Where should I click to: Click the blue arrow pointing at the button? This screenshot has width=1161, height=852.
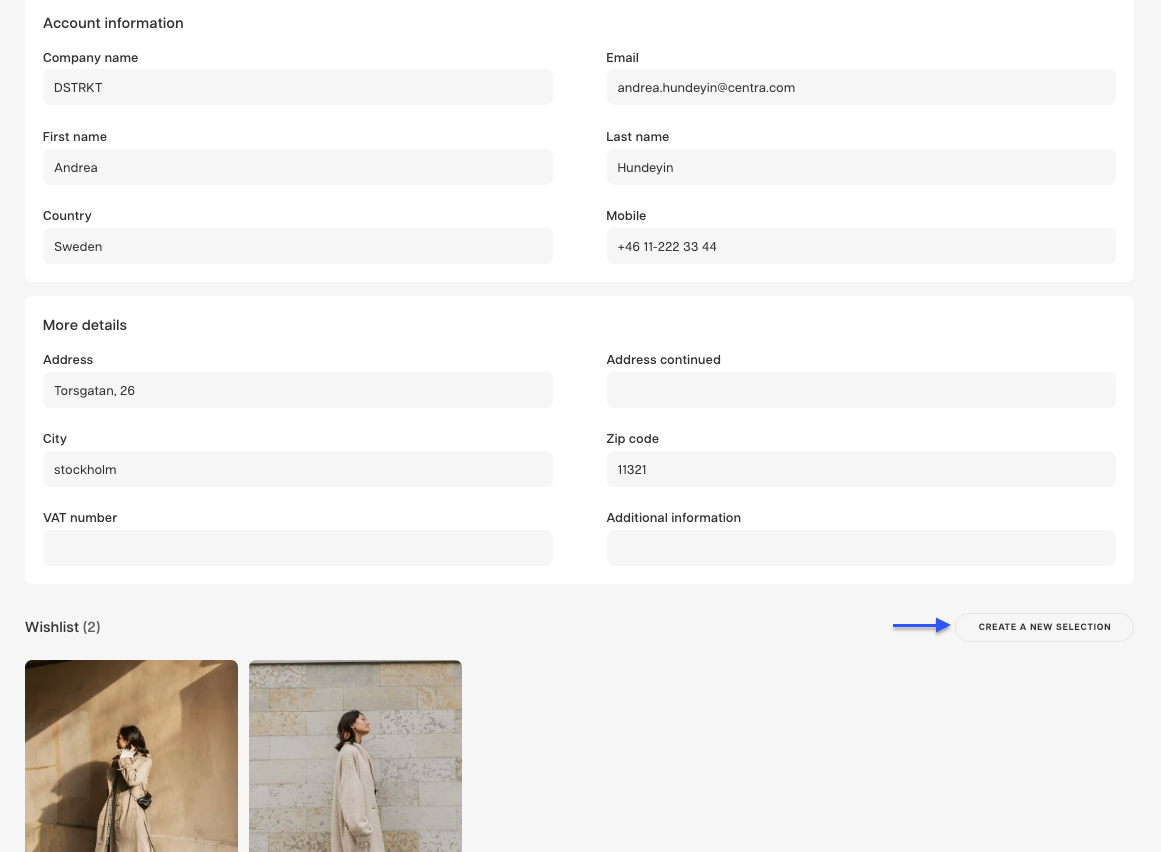921,626
